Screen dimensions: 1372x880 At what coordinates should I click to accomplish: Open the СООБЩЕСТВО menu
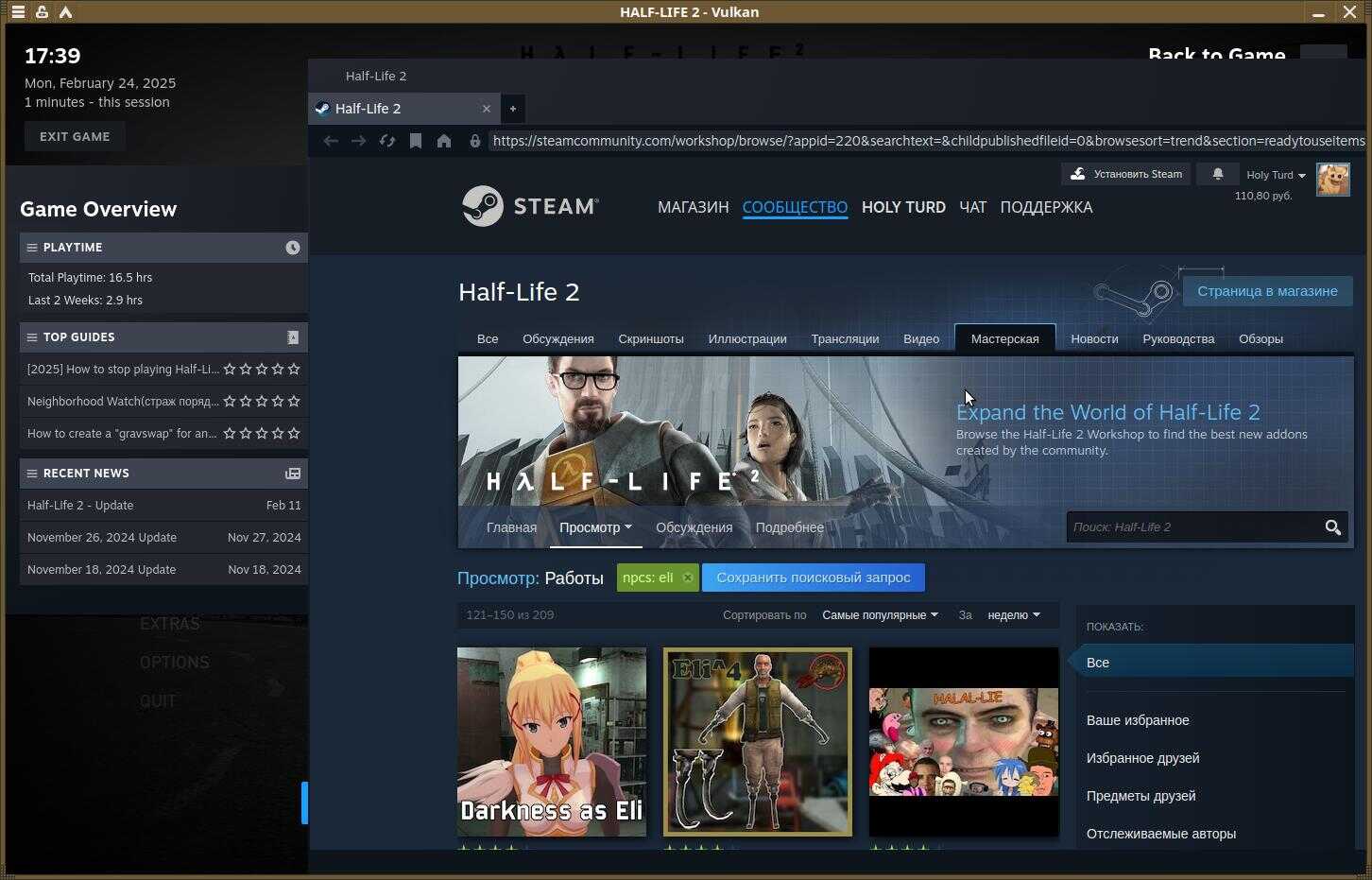tap(795, 207)
